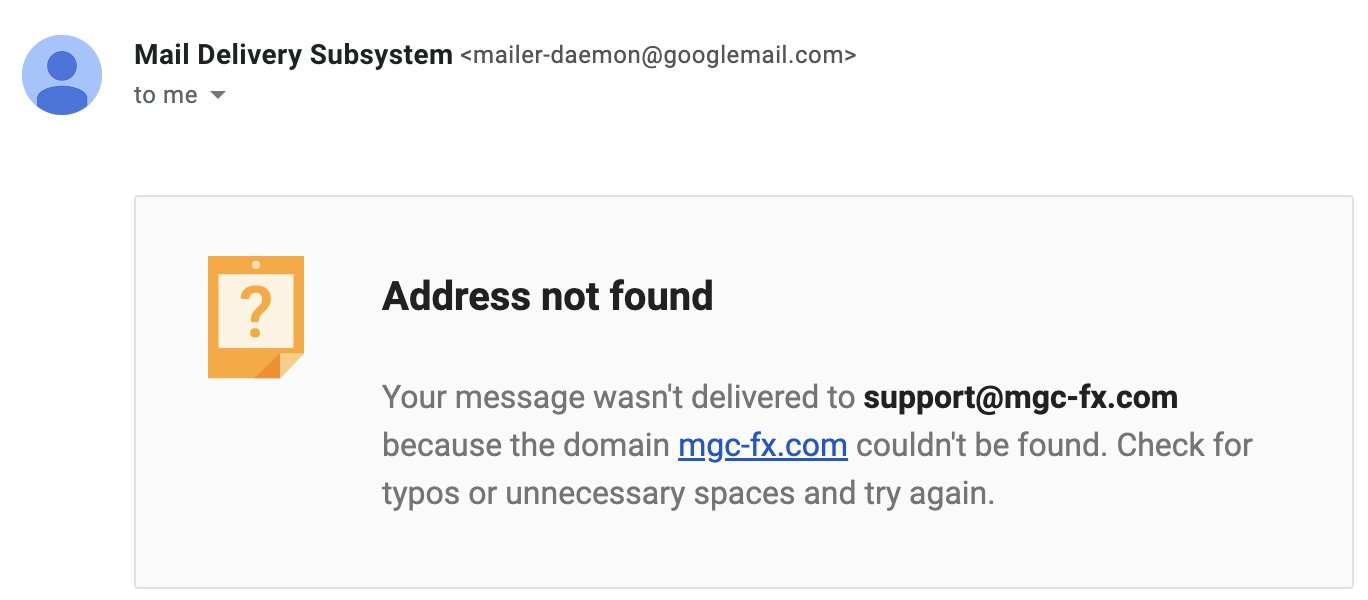Click the "because the domain" text
Screen dimensions: 1368x600
526,445
